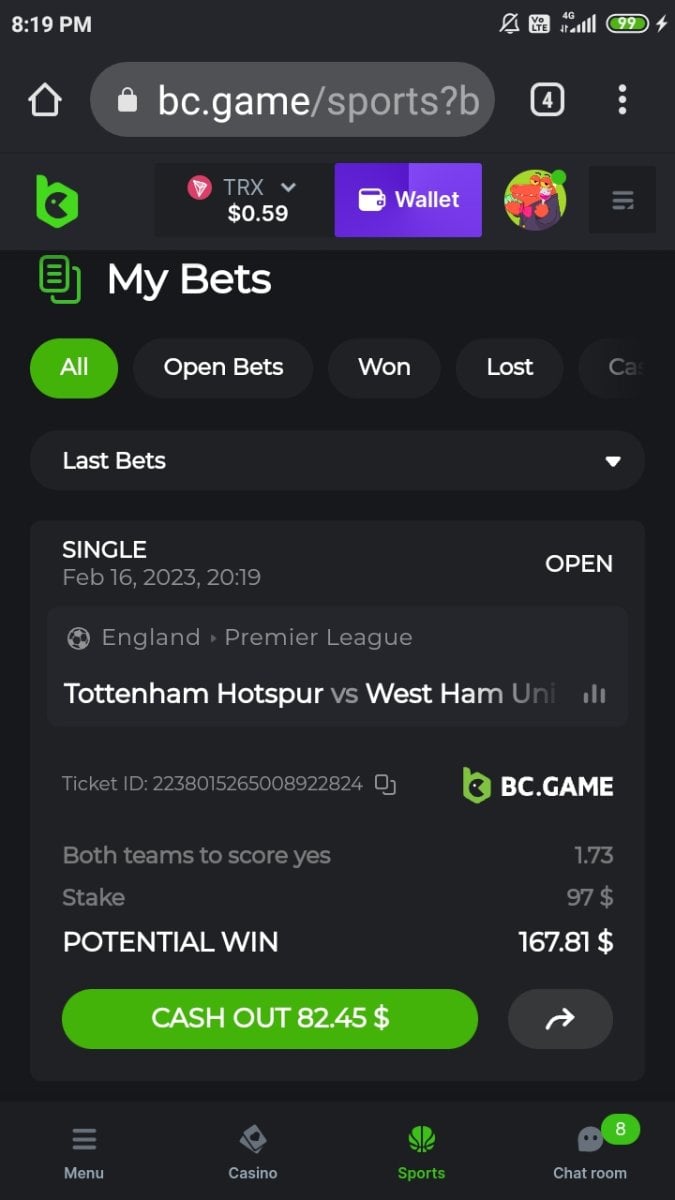Open match statistics bar chart icon

coord(595,693)
